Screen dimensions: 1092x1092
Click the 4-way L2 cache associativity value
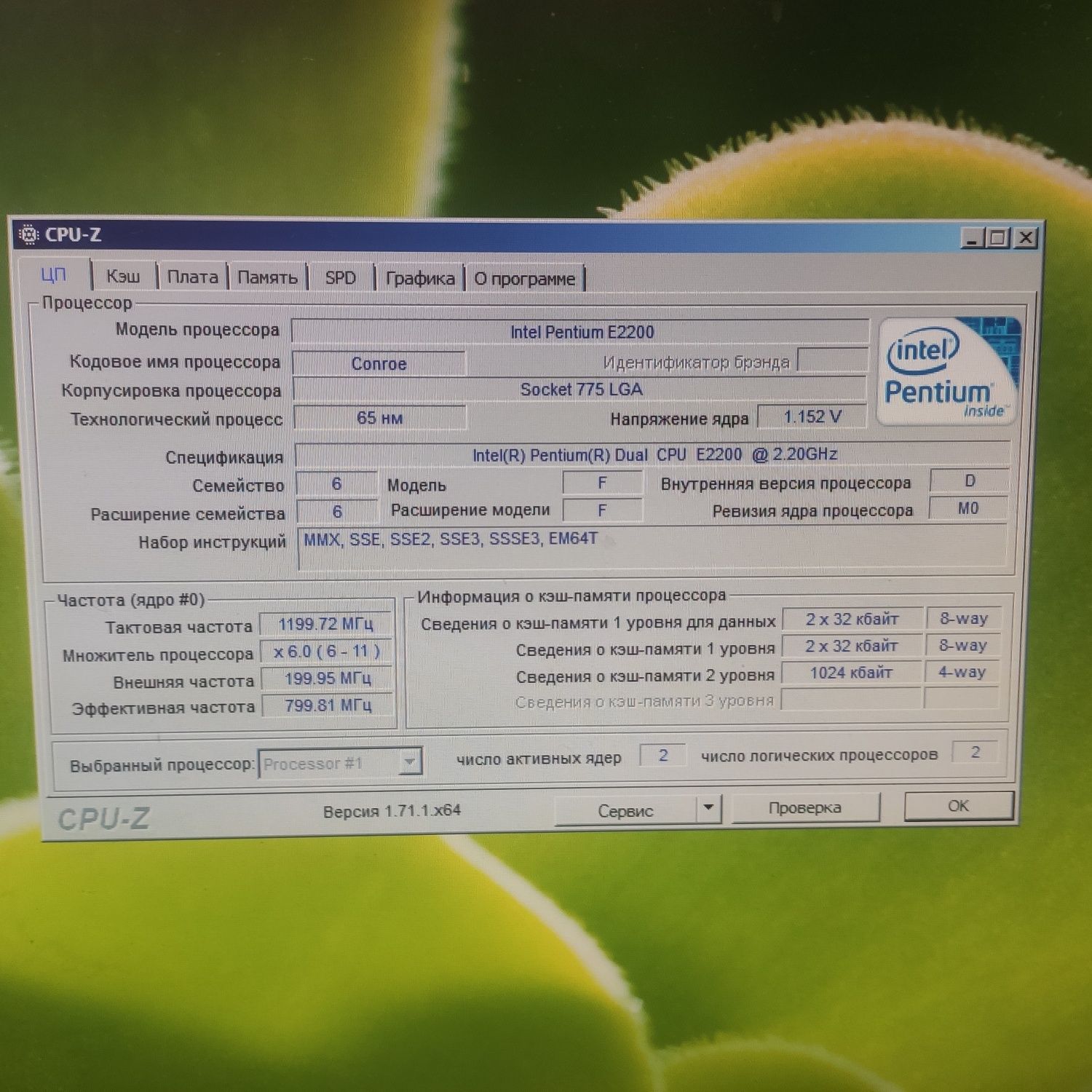pyautogui.click(x=962, y=672)
